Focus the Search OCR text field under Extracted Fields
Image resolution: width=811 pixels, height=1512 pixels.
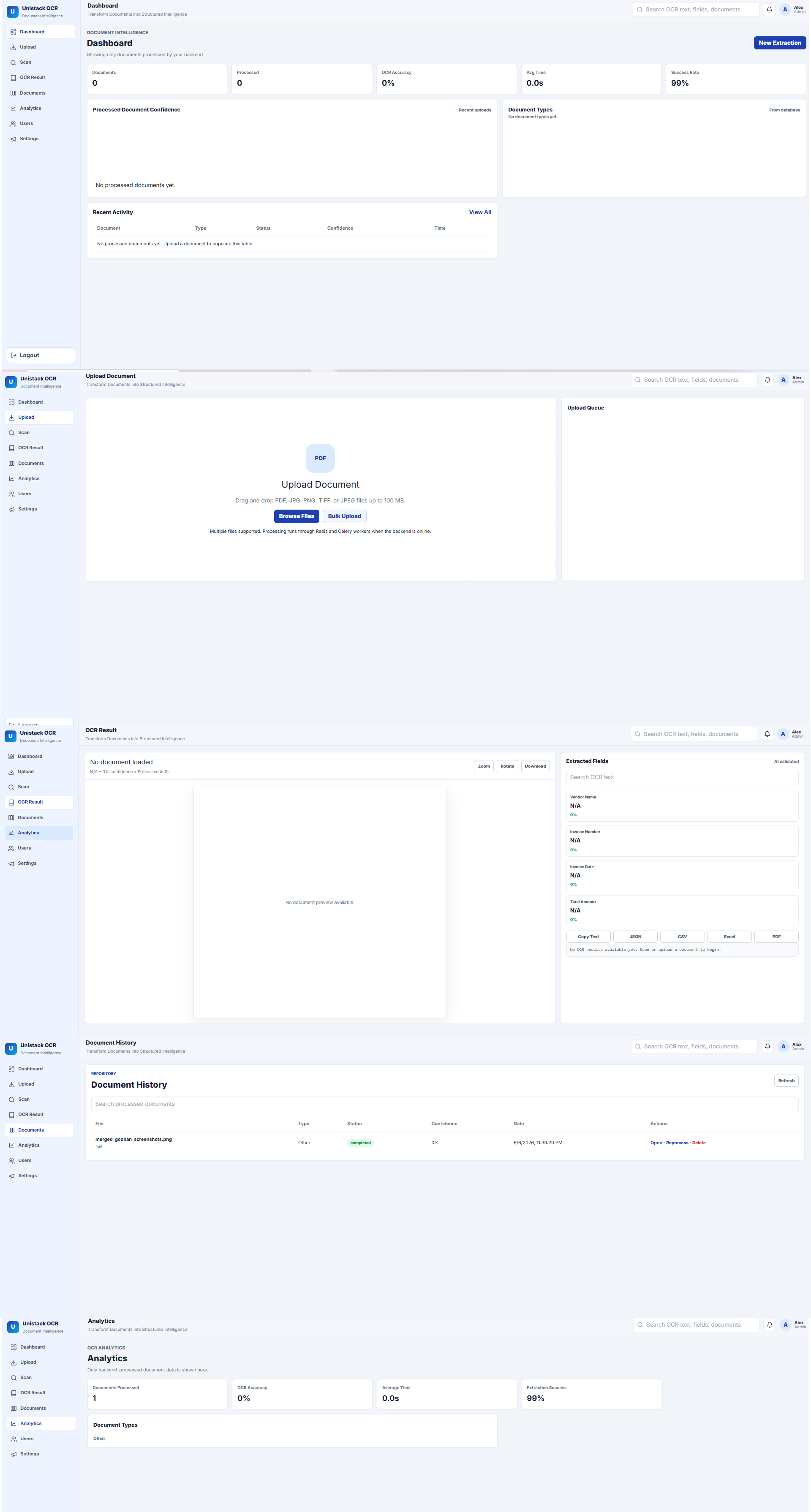[x=682, y=777]
